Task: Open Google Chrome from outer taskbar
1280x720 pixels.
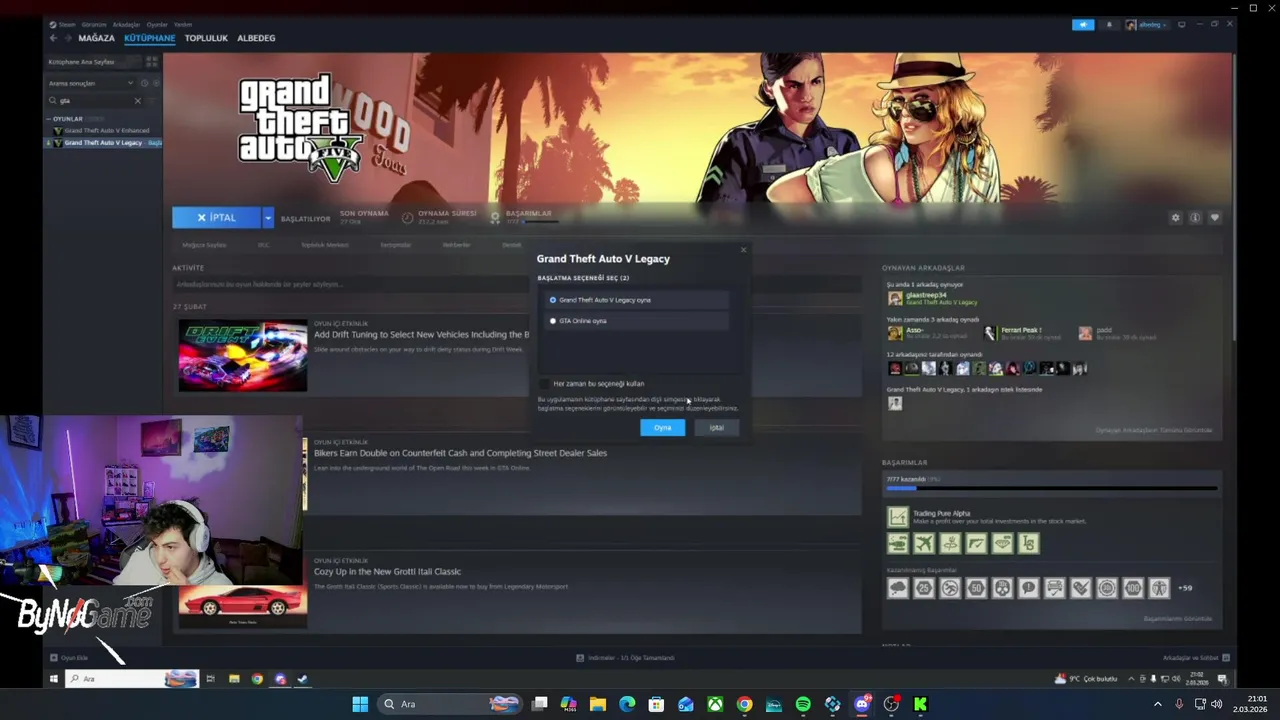Action: [745, 704]
